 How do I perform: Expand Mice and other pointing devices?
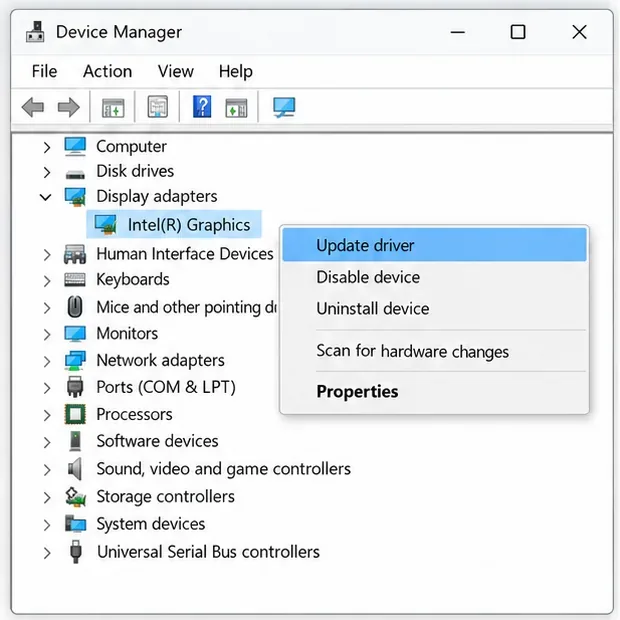point(47,308)
